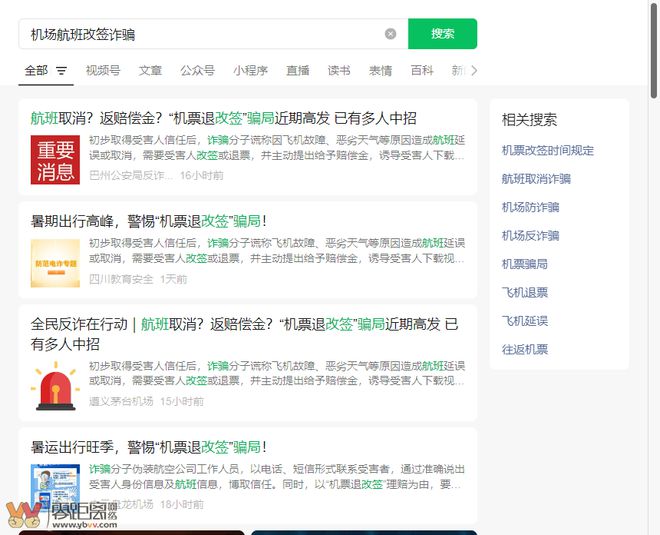
Task: Click the green 搜索 button
Action: [x=442, y=34]
